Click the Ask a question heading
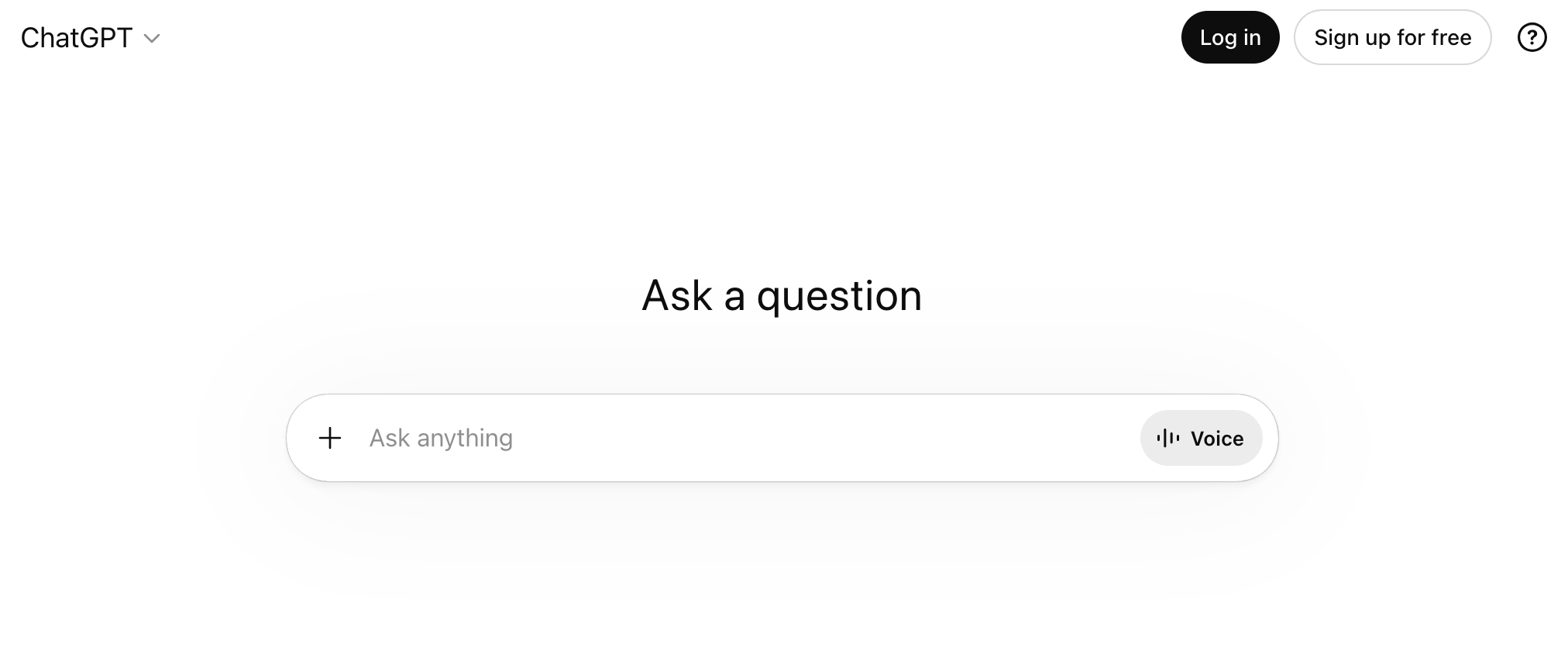 [x=782, y=295]
